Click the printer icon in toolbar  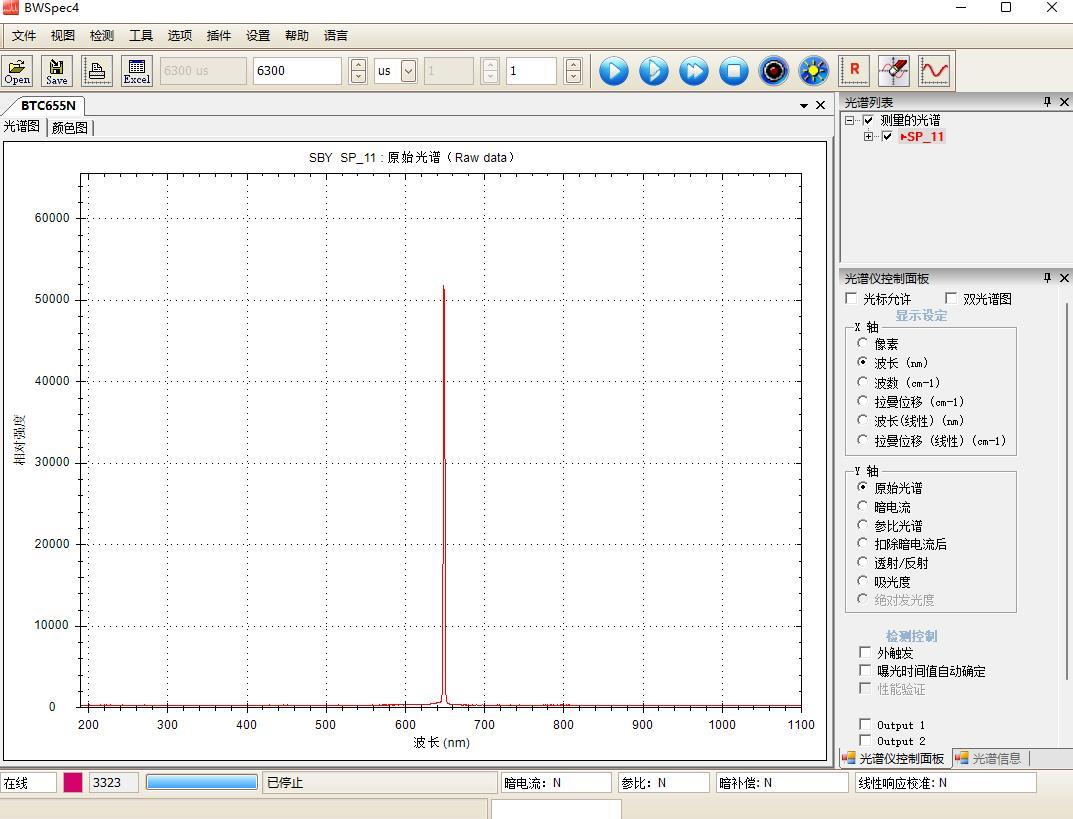point(97,70)
